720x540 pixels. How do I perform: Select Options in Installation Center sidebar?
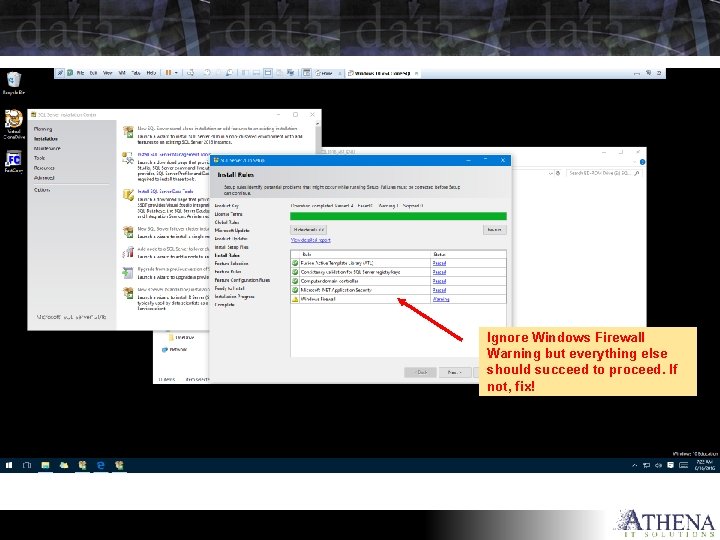click(x=42, y=190)
